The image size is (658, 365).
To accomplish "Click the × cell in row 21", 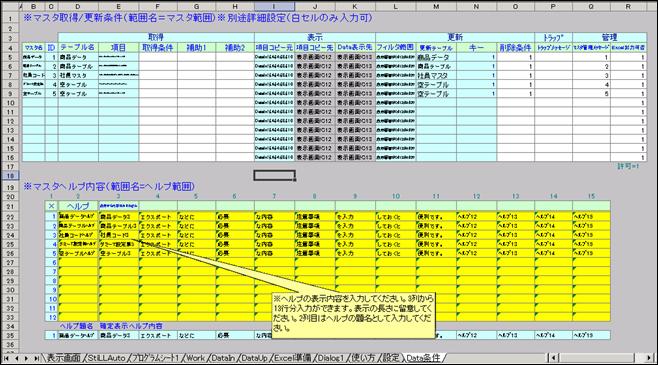I will tap(51, 206).
